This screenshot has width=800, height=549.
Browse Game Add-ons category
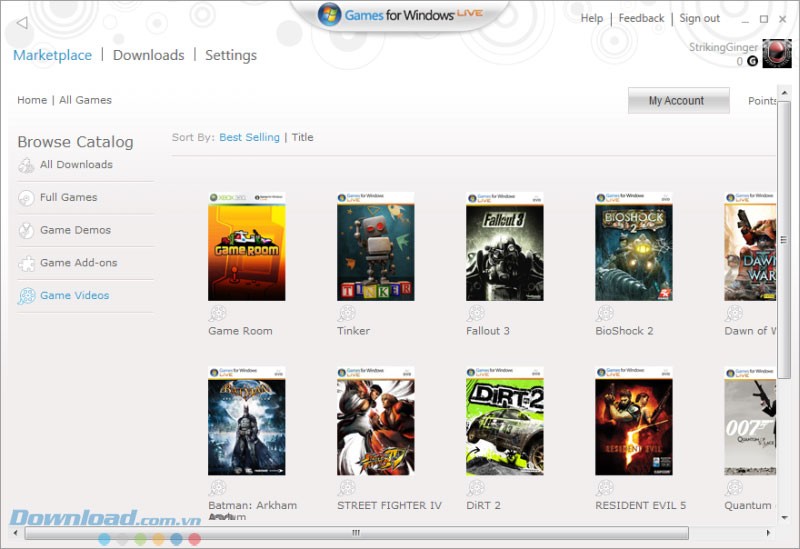click(x=79, y=263)
